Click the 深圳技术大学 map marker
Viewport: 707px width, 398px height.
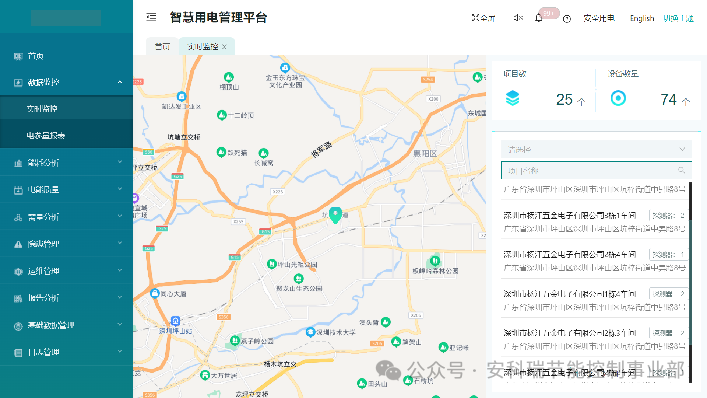click(310, 332)
